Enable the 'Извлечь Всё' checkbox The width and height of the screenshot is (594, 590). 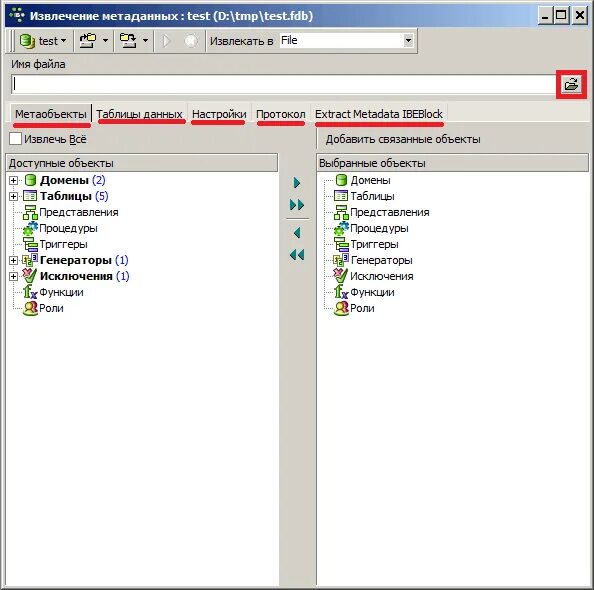(16, 139)
